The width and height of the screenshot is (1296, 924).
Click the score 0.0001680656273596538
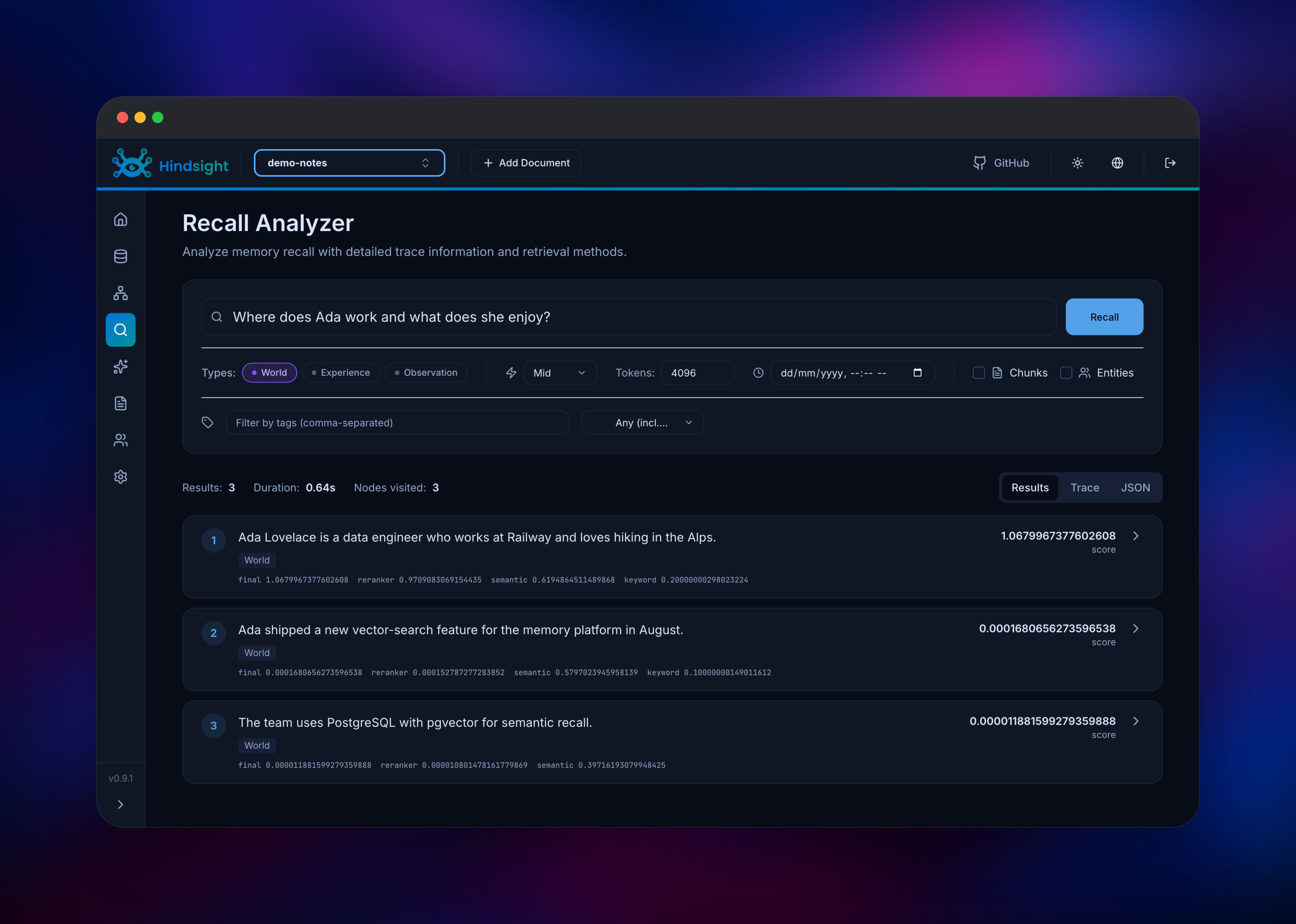(1047, 629)
